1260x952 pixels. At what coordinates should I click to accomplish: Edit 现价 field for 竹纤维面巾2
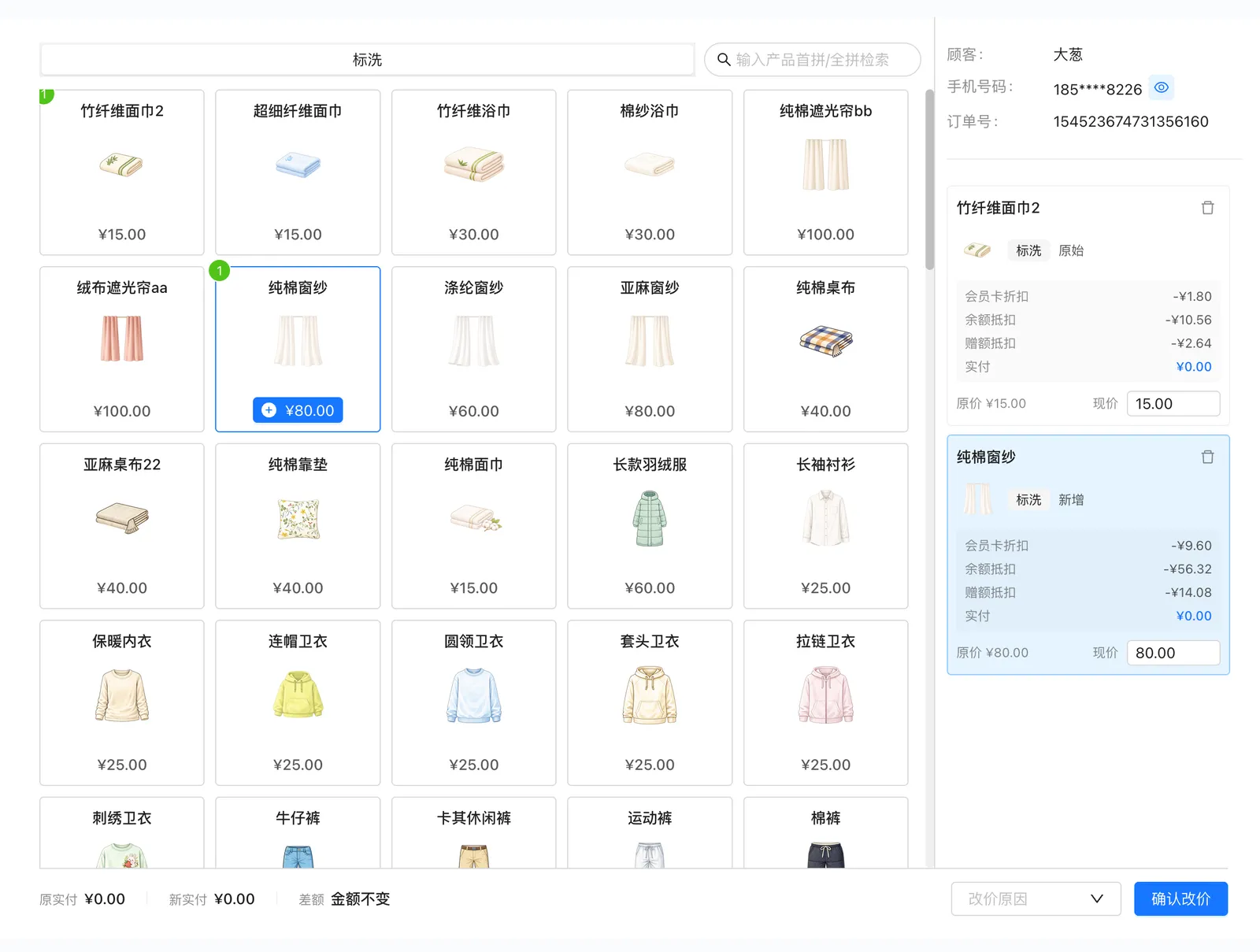(x=1173, y=404)
